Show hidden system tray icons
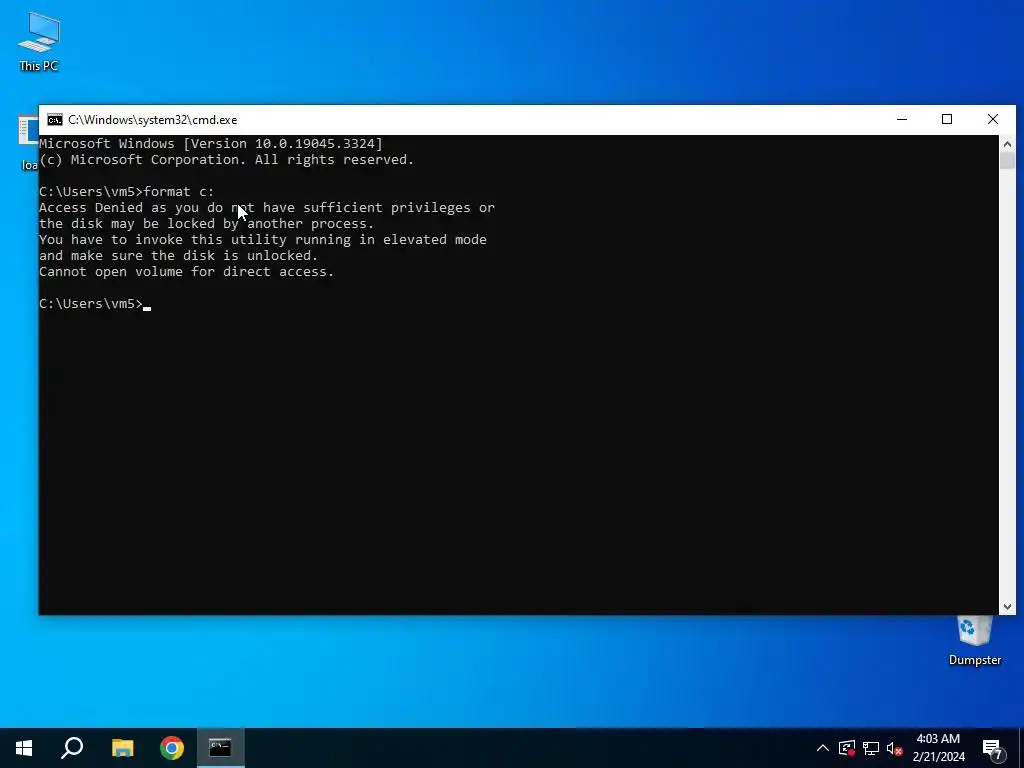1024x768 pixels. (823, 748)
